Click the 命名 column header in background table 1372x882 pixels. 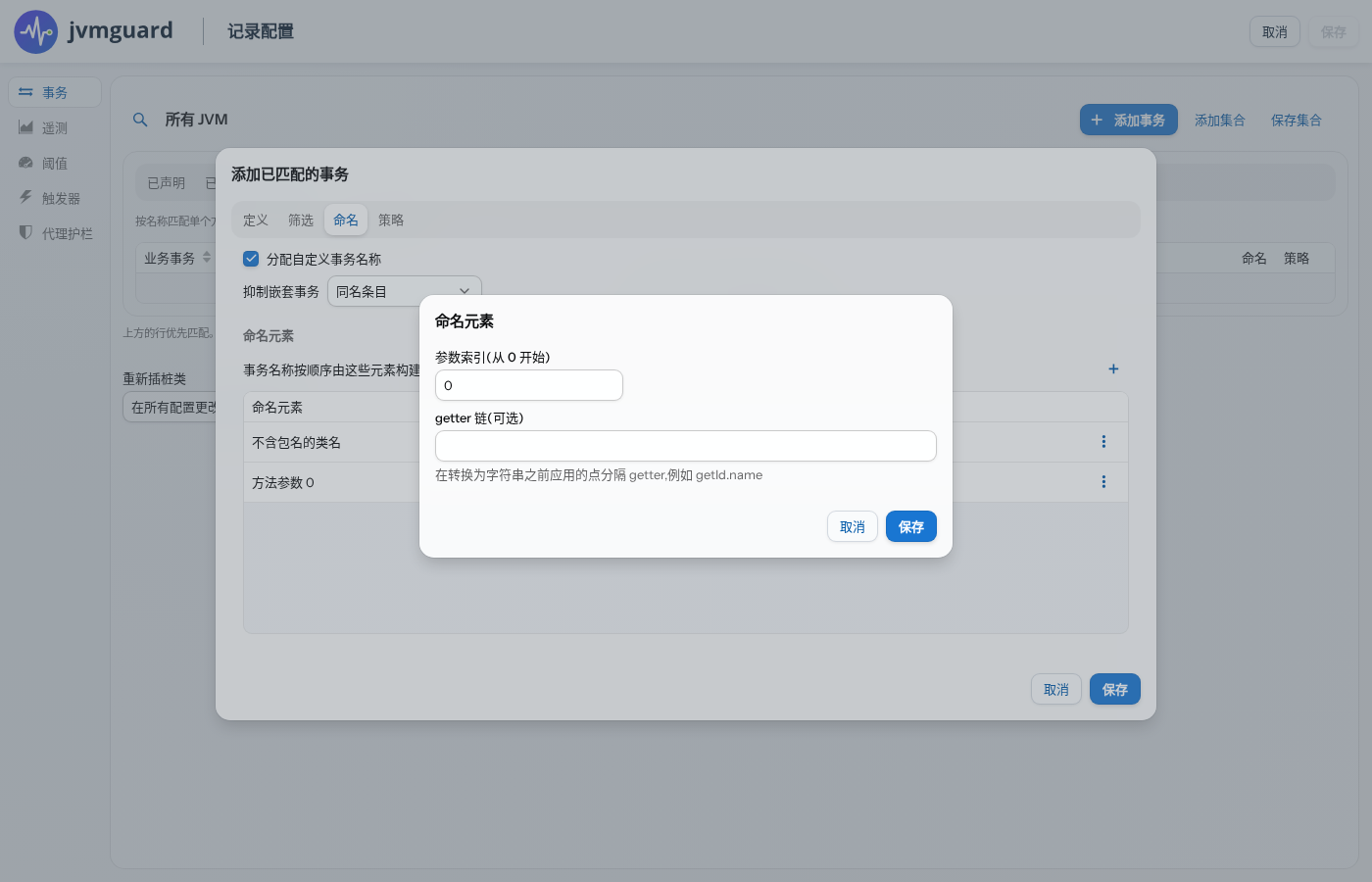click(1254, 258)
